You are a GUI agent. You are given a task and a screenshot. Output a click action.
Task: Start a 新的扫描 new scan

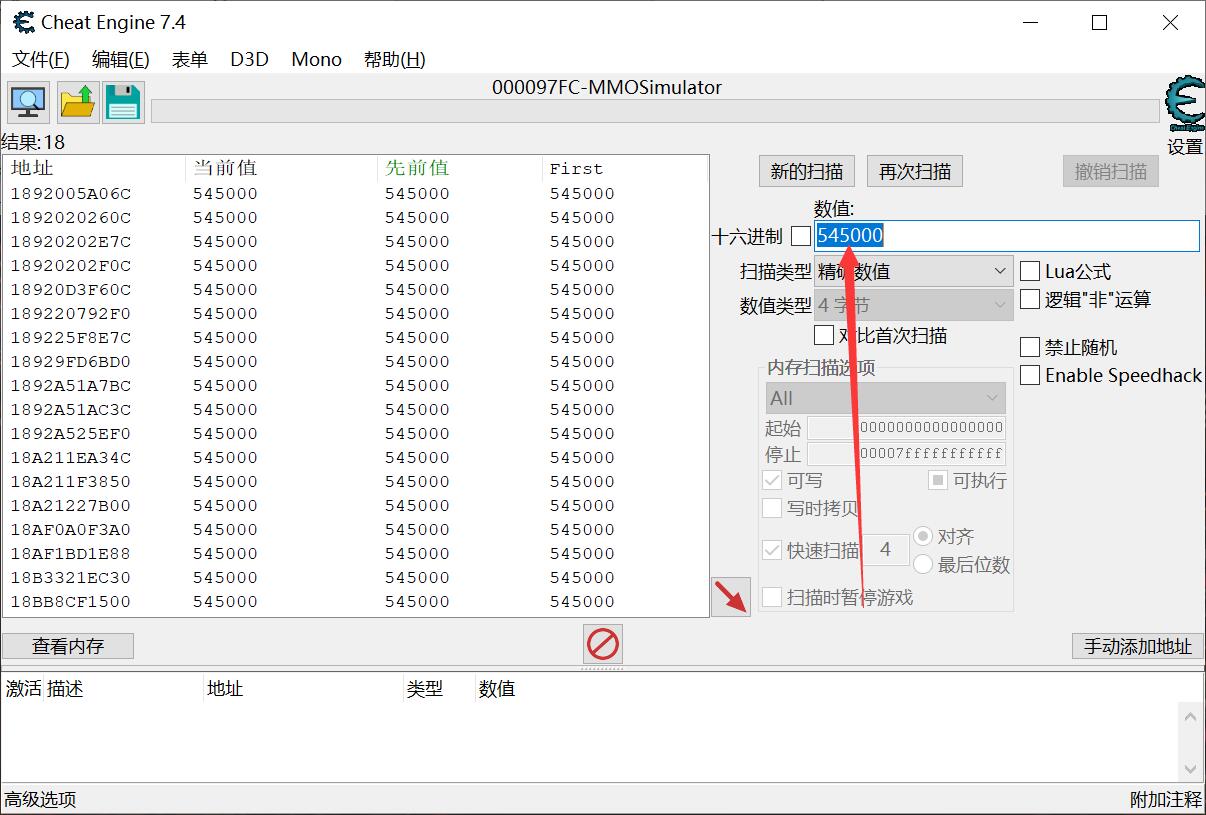click(806, 171)
